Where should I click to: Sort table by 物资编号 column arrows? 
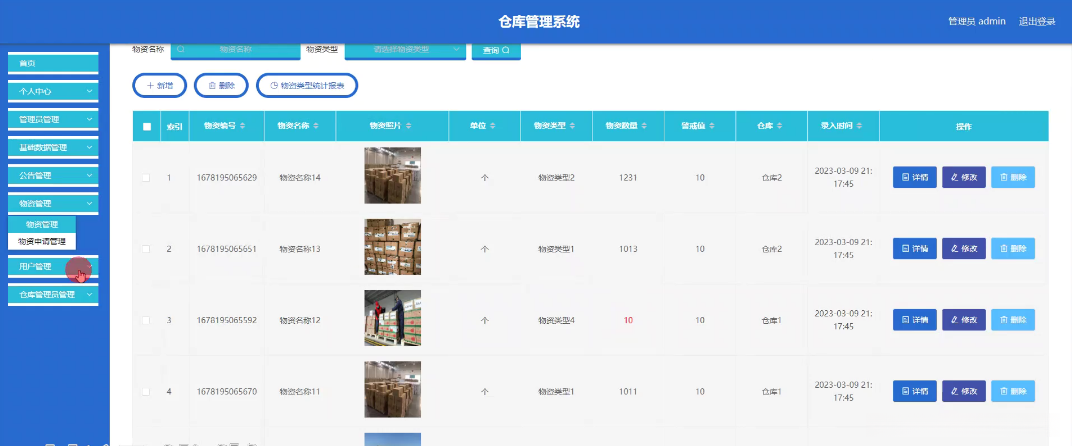click(243, 126)
